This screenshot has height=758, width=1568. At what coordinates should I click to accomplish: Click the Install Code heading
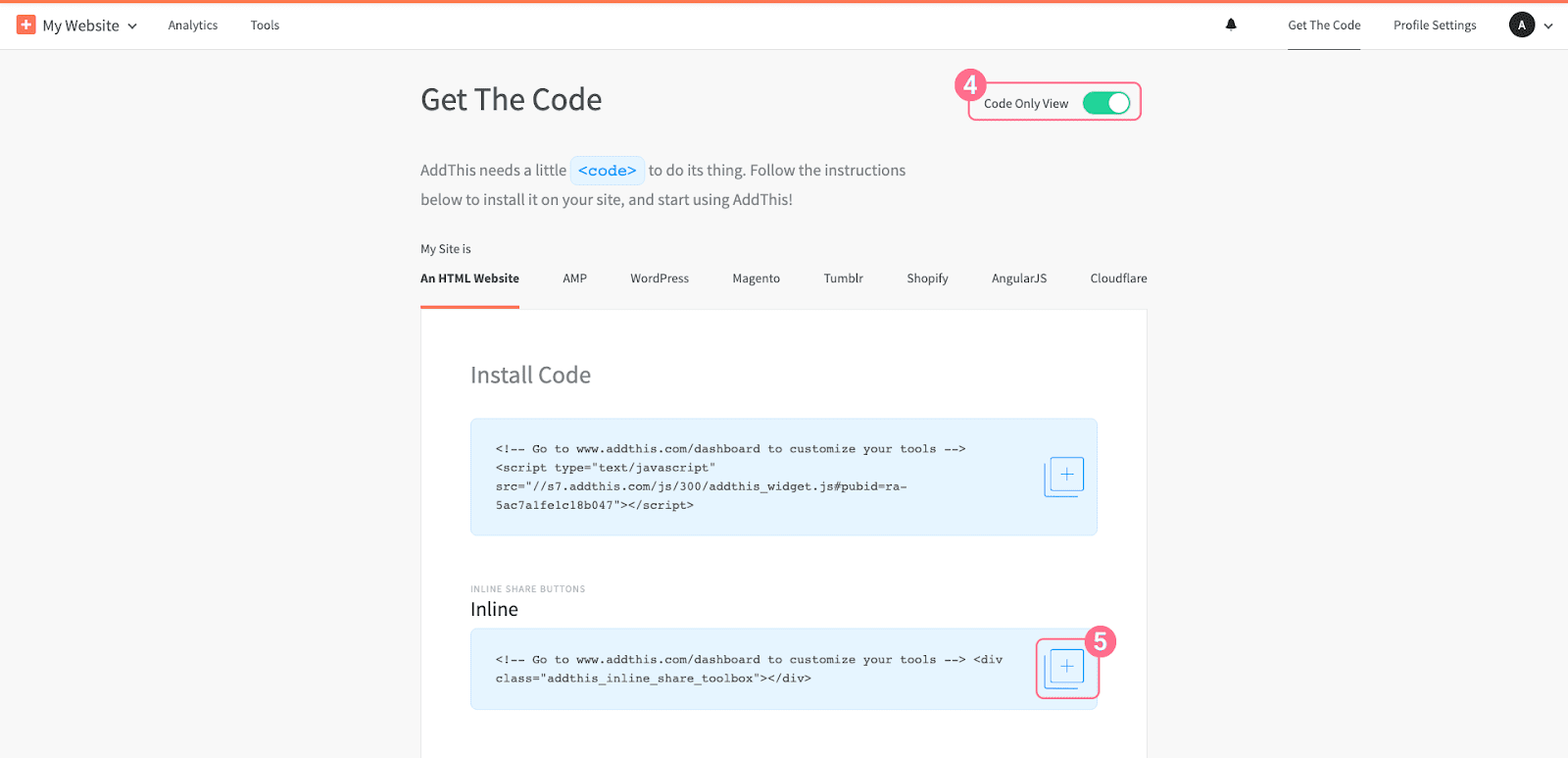[530, 376]
